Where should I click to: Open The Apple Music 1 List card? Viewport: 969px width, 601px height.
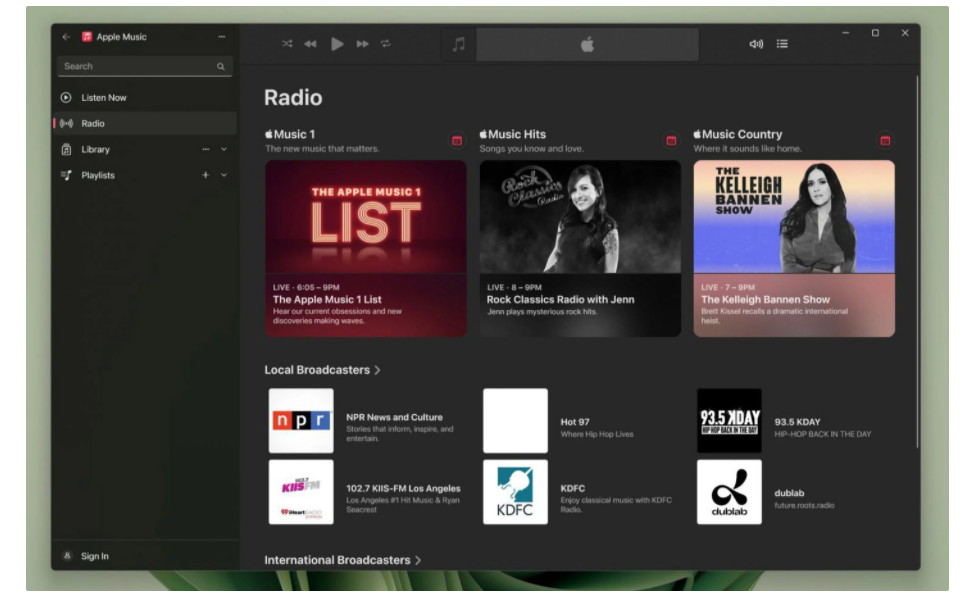[366, 248]
